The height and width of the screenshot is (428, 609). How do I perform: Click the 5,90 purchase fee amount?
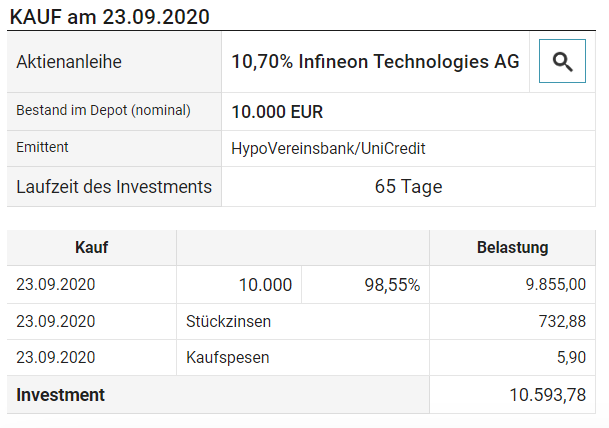coord(571,357)
